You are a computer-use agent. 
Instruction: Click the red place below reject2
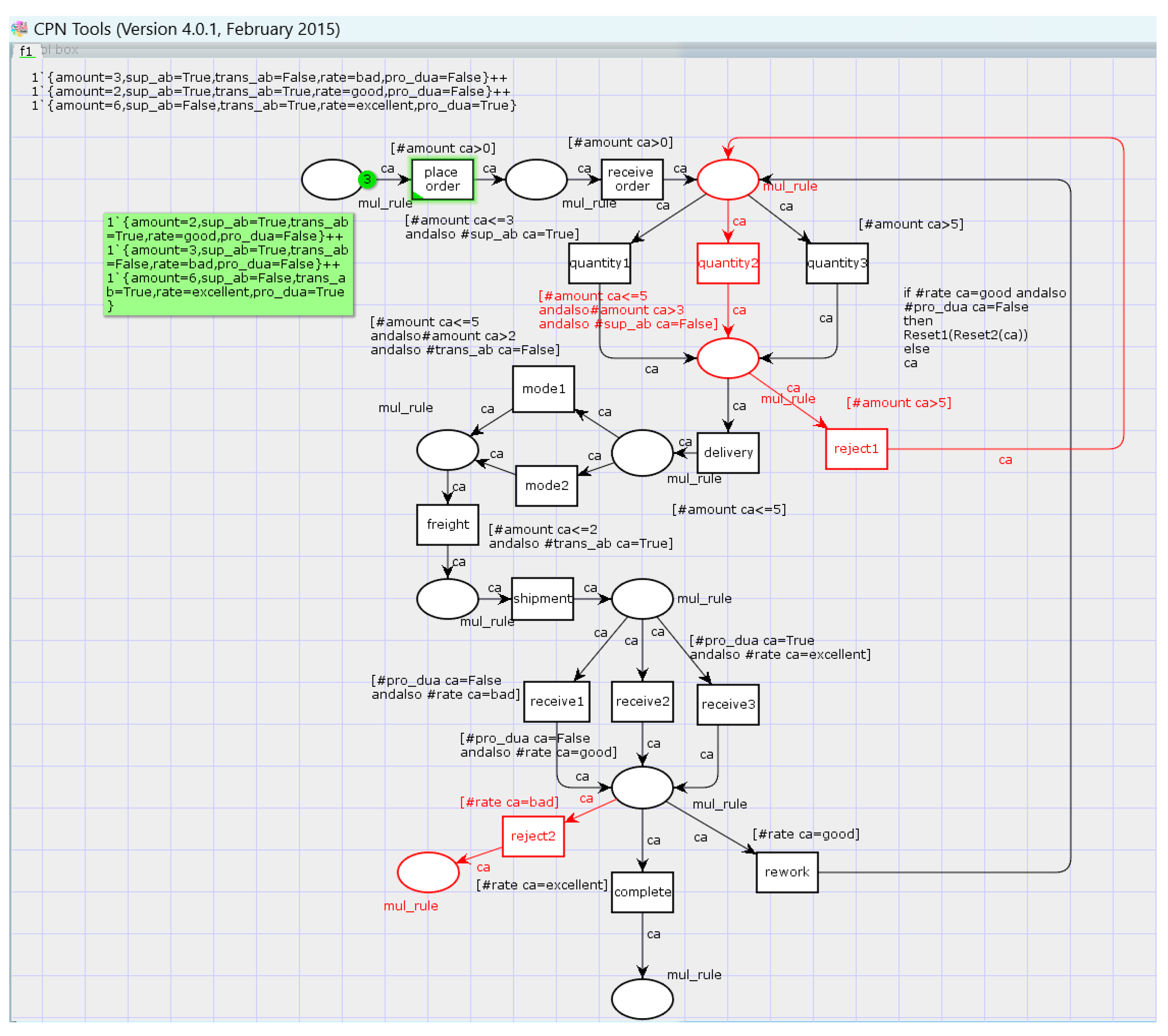428,872
